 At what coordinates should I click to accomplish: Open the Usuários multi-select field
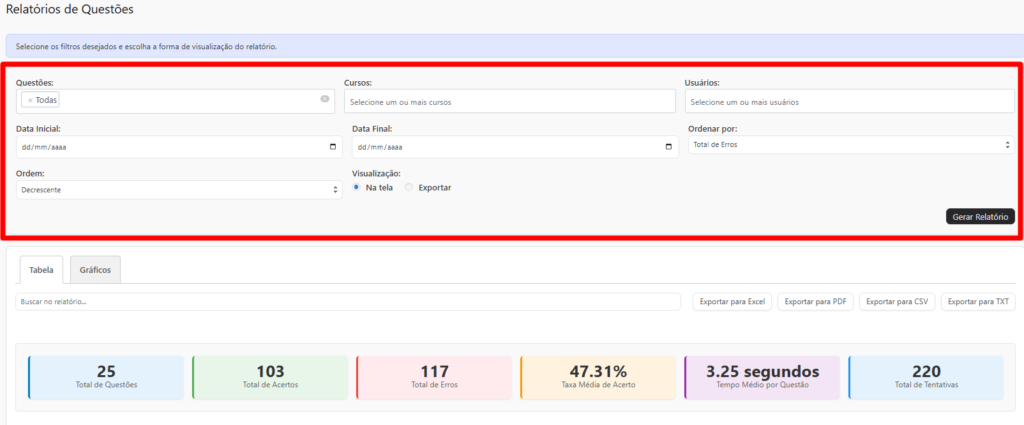[850, 102]
